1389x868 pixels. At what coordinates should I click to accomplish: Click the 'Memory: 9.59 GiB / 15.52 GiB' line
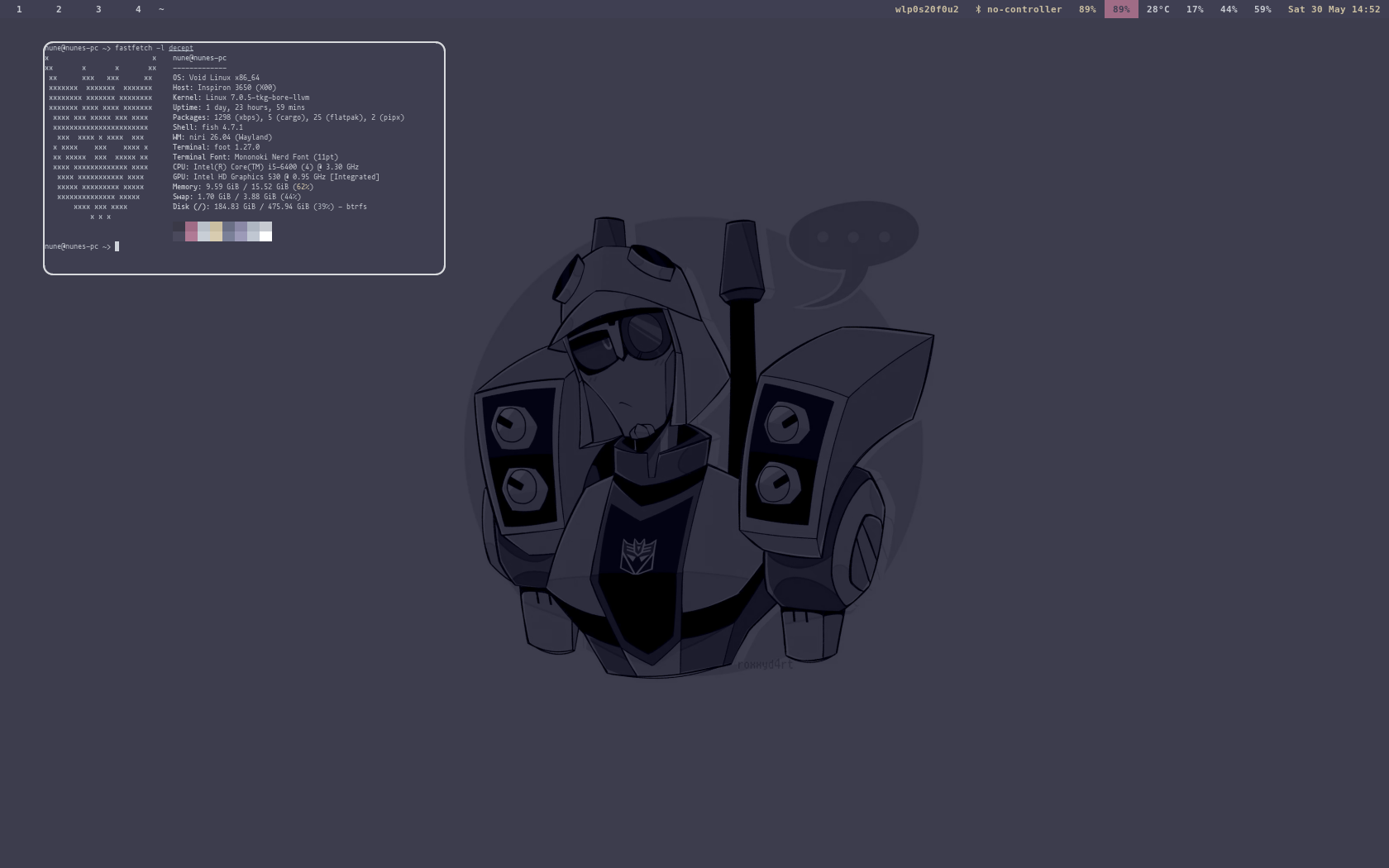[243, 187]
